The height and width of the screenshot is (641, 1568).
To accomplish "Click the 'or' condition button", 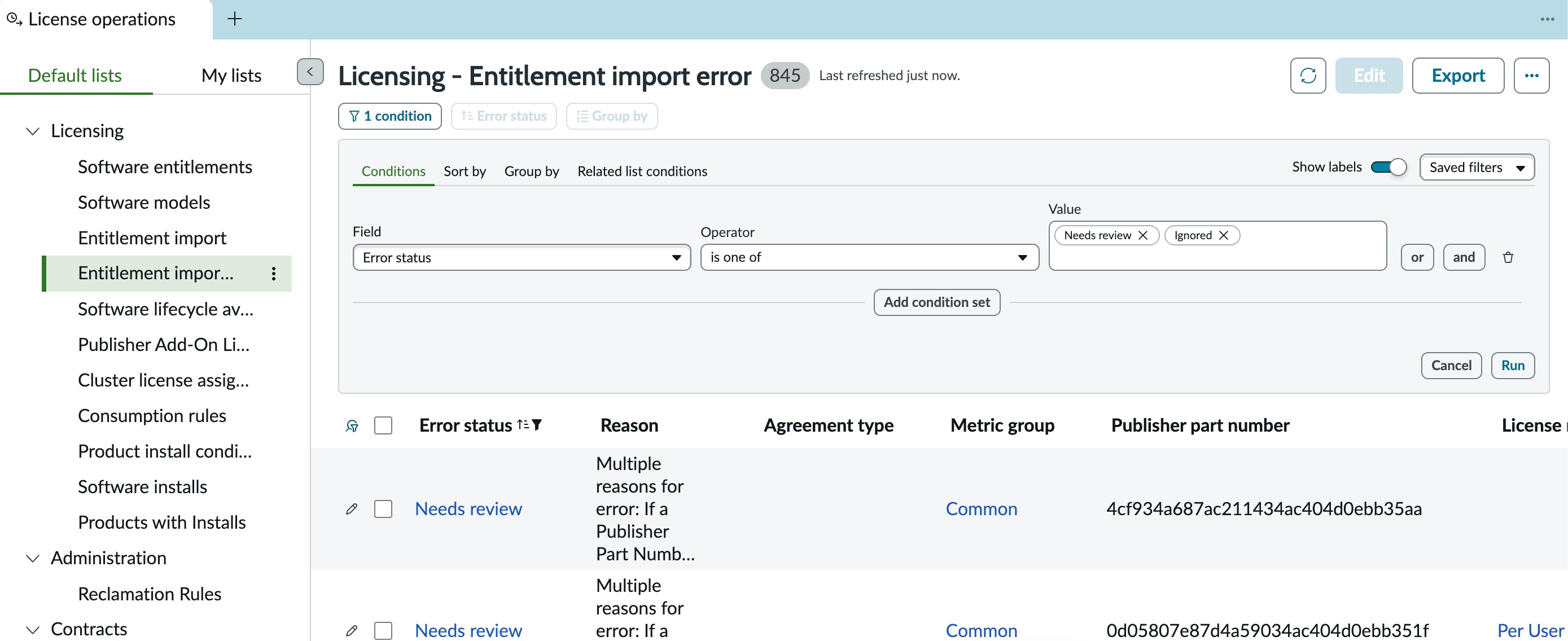I will pos(1417,257).
